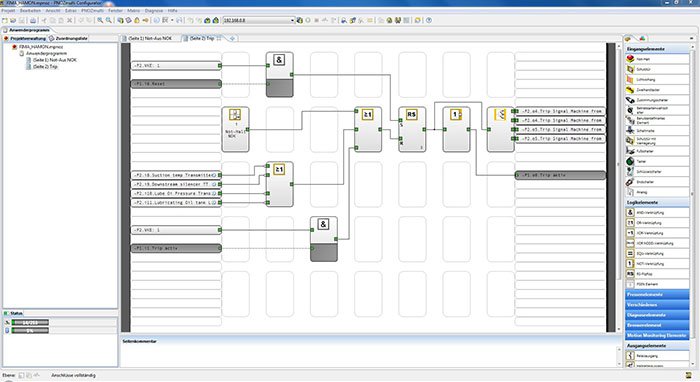Pick the OR-Verknüpfung logic element
700x382 pixels.
[657, 223]
